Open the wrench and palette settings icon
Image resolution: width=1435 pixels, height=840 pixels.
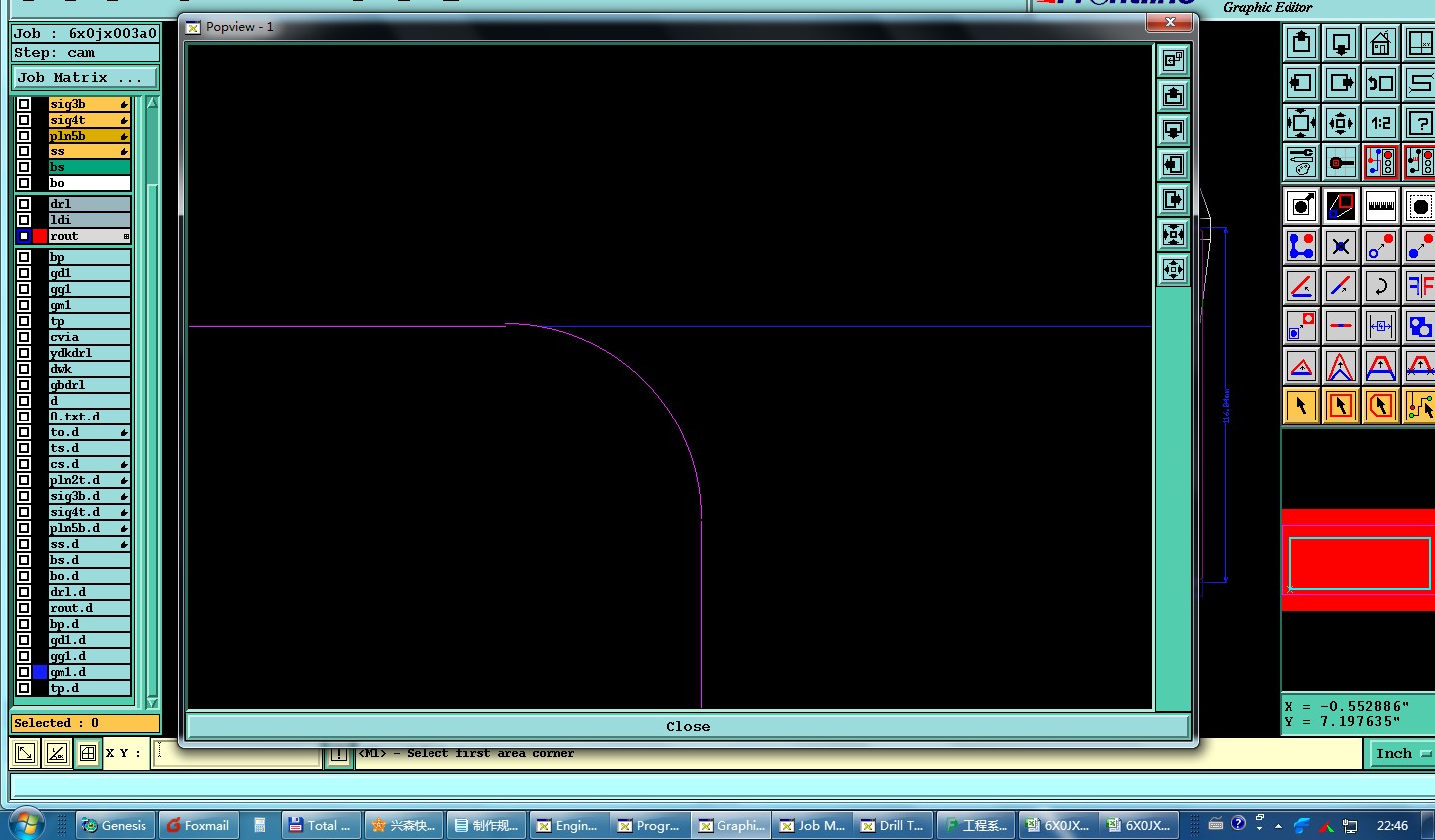point(1301,162)
